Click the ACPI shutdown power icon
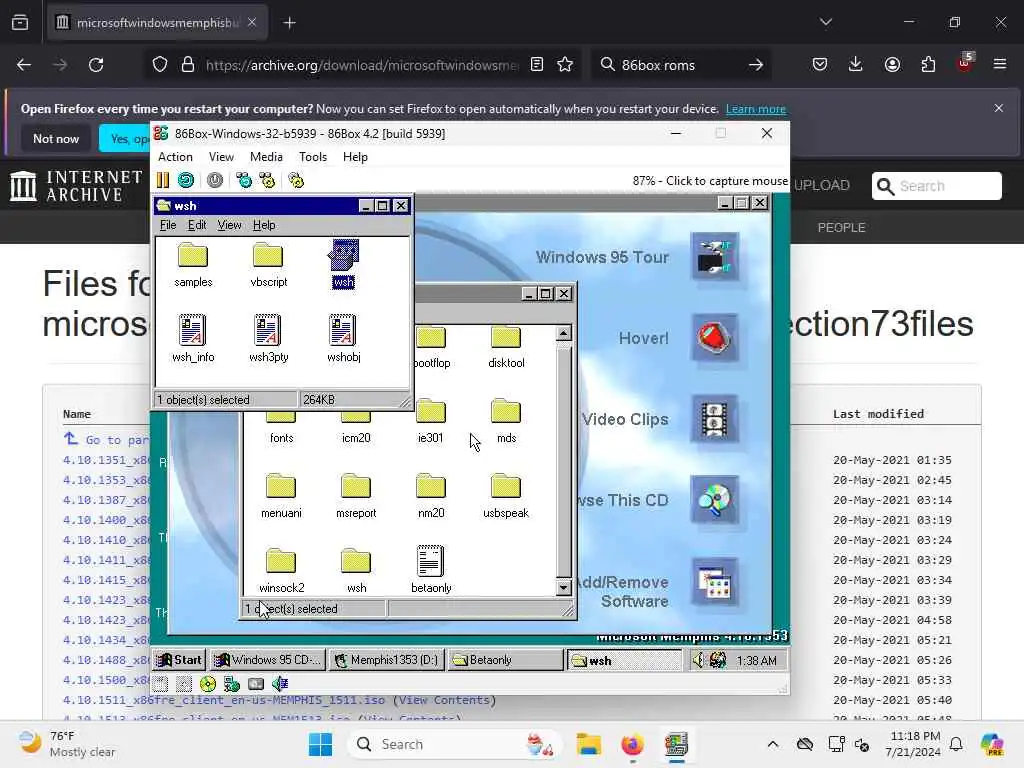 click(215, 180)
